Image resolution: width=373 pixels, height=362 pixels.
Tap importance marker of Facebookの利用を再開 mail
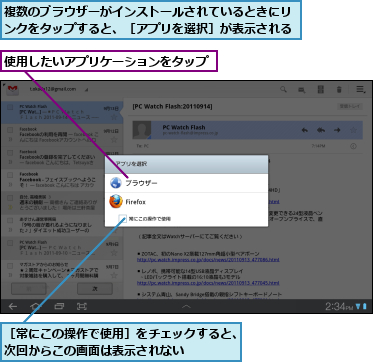point(10,139)
